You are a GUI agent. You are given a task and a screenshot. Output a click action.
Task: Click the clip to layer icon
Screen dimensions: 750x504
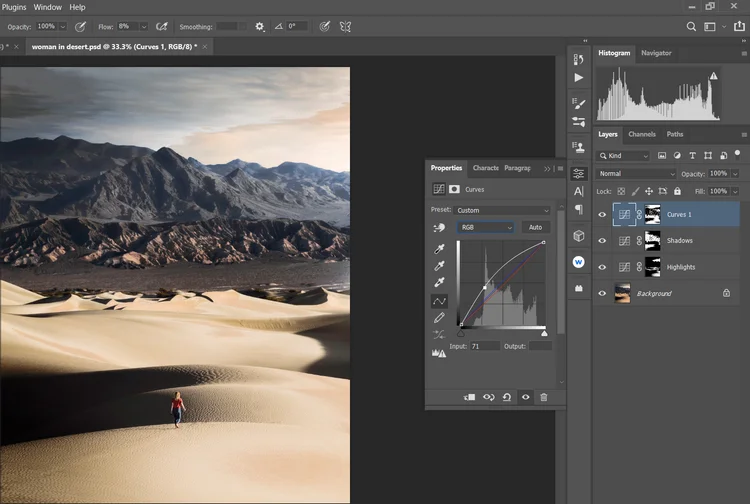tap(470, 397)
